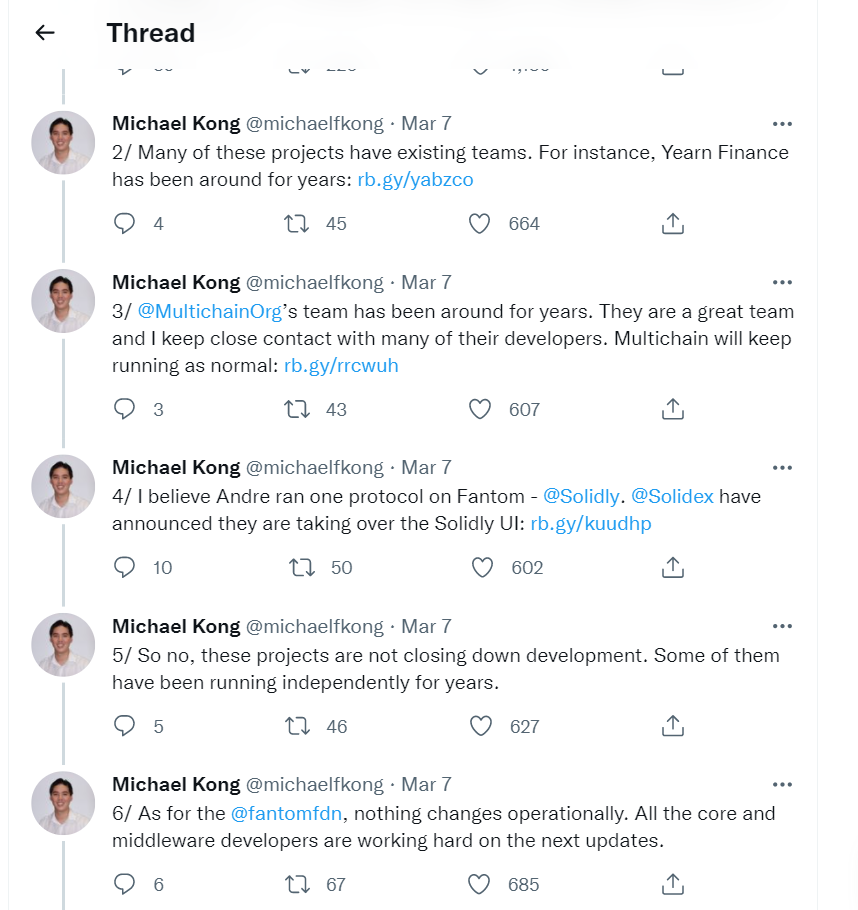Like the 2/ tweet with 664 likes
Screen dimensions: 858x910
tap(480, 223)
